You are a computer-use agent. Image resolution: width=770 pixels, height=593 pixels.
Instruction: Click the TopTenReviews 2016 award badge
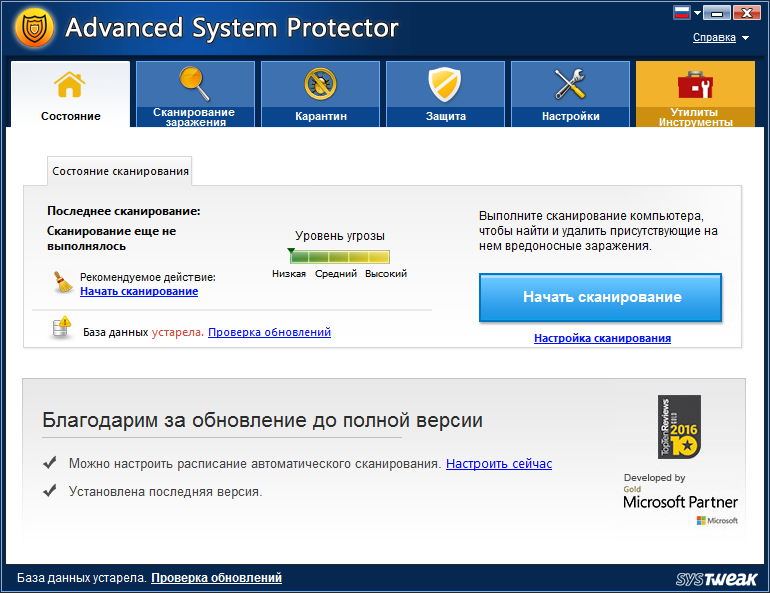(679, 427)
